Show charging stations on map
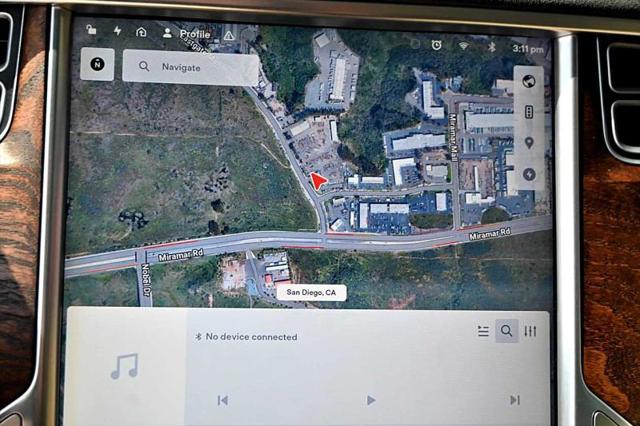 [x=529, y=174]
